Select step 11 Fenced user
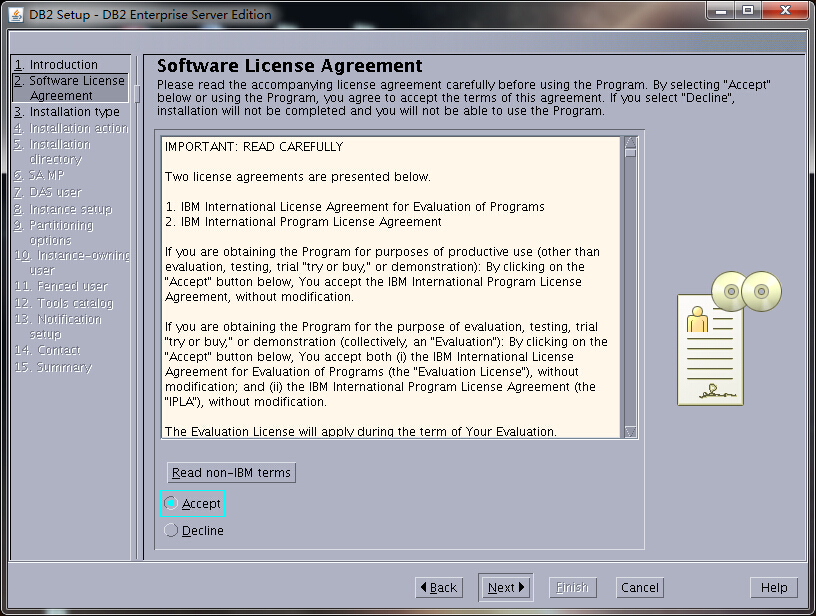This screenshot has height=616, width=816. click(x=61, y=286)
